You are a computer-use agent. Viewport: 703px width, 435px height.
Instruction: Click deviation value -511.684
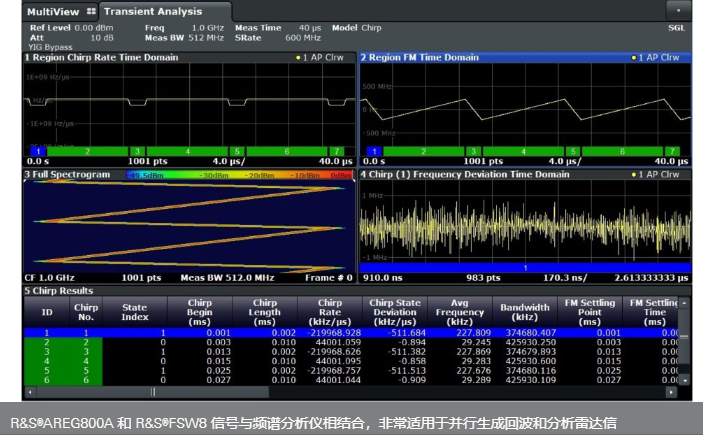point(408,333)
